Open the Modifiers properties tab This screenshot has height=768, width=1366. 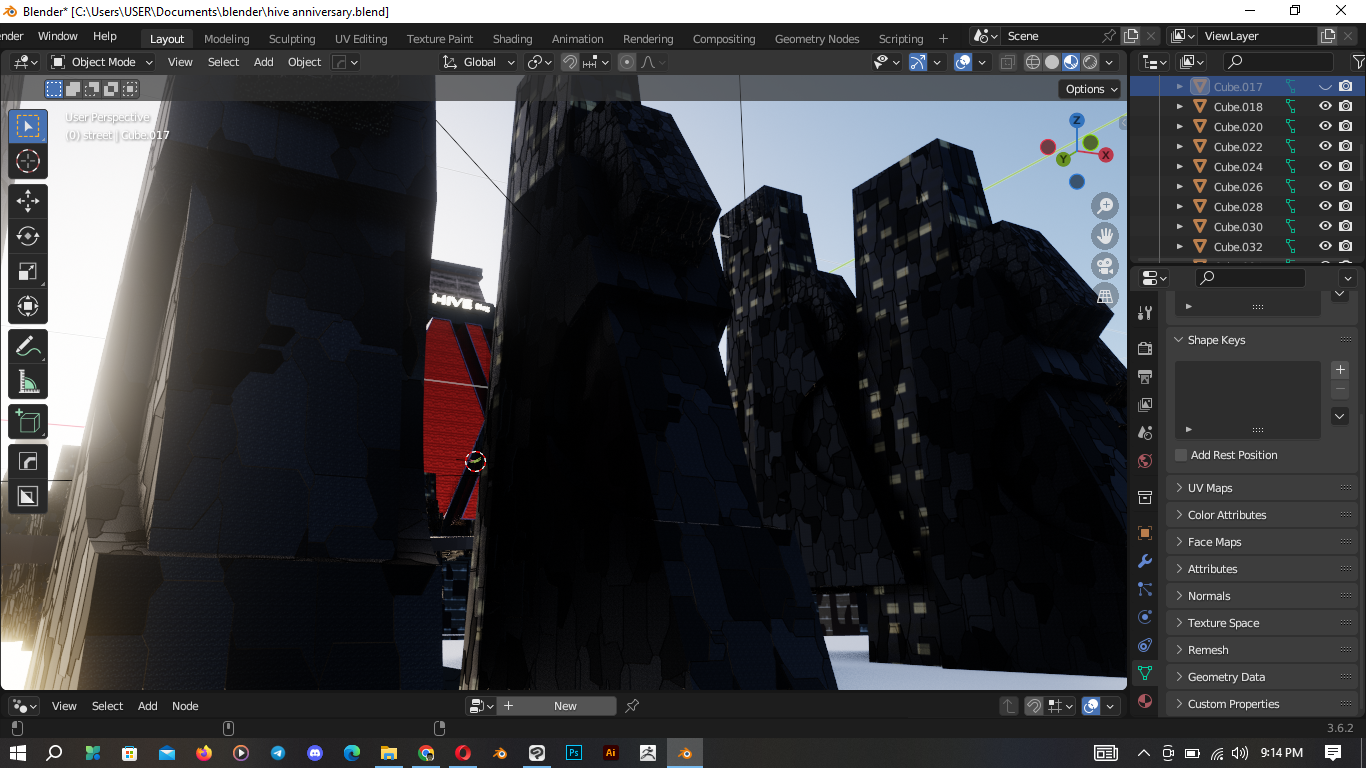click(x=1146, y=561)
